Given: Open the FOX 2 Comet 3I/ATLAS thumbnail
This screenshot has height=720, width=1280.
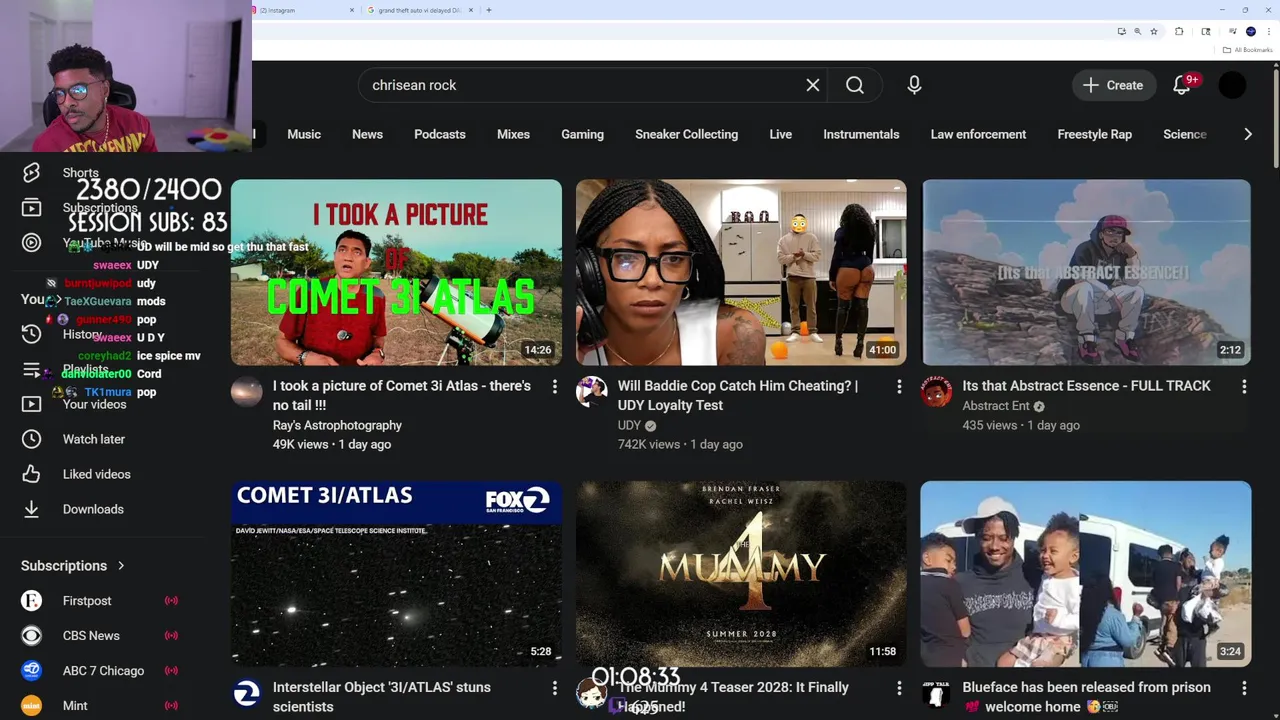Looking at the screenshot, I should coord(396,574).
